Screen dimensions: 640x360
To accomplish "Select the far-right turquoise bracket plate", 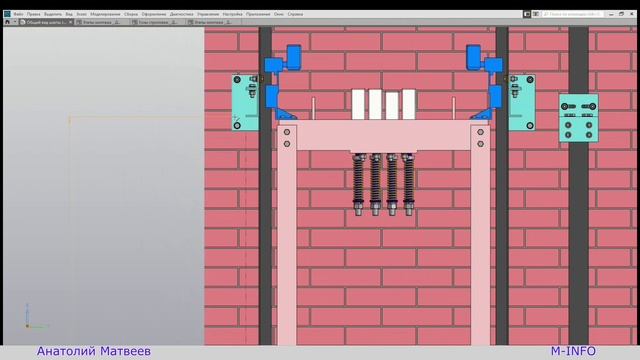I will [x=578, y=118].
